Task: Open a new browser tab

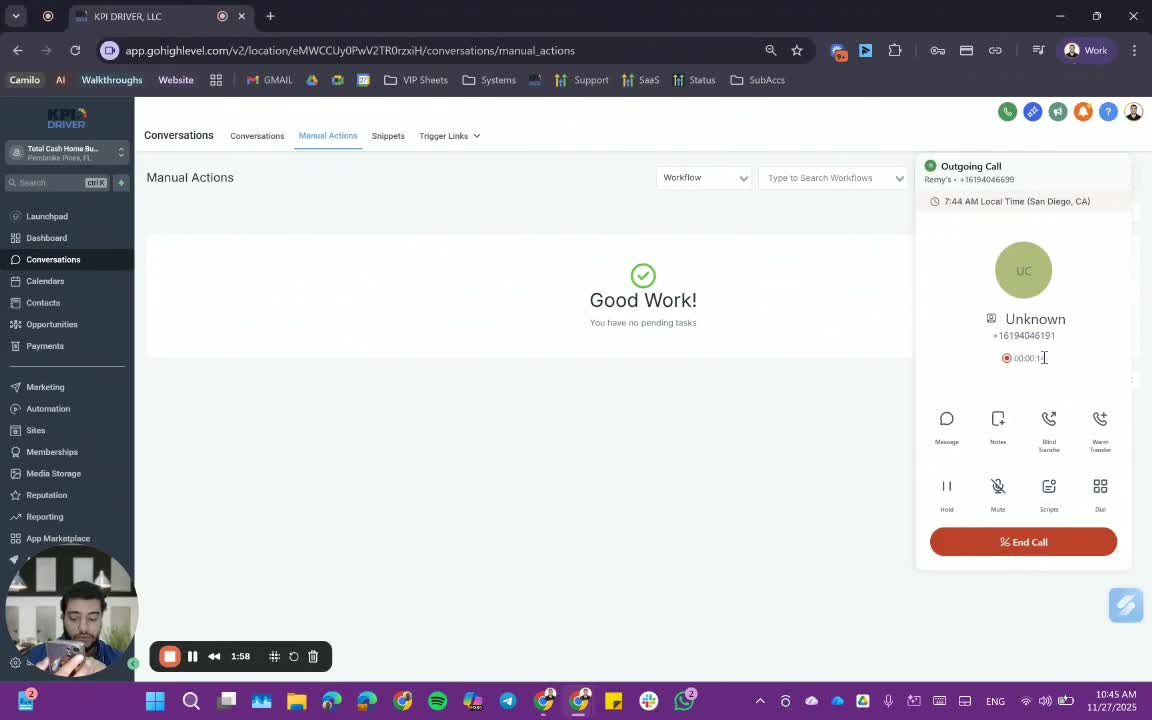Action: pyautogui.click(x=270, y=16)
